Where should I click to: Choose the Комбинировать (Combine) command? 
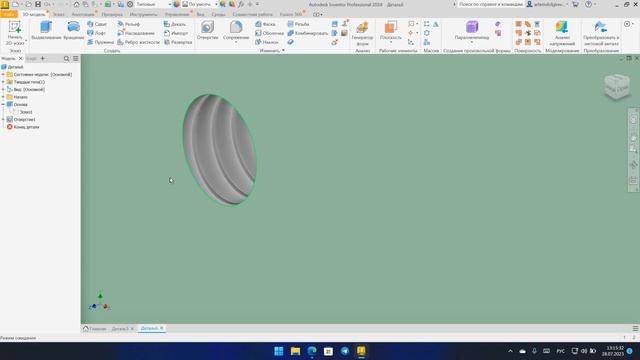point(308,33)
